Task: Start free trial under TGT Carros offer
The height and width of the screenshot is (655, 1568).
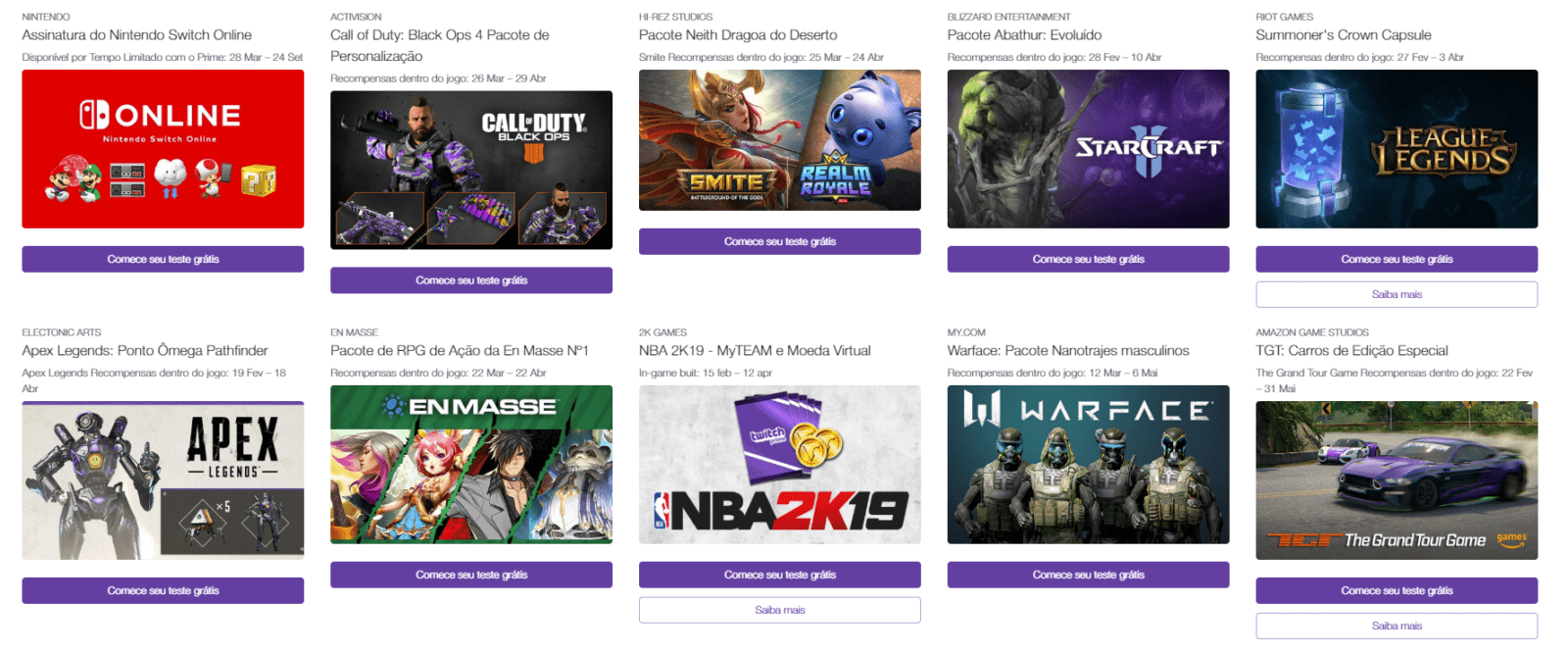Action: point(1396,590)
